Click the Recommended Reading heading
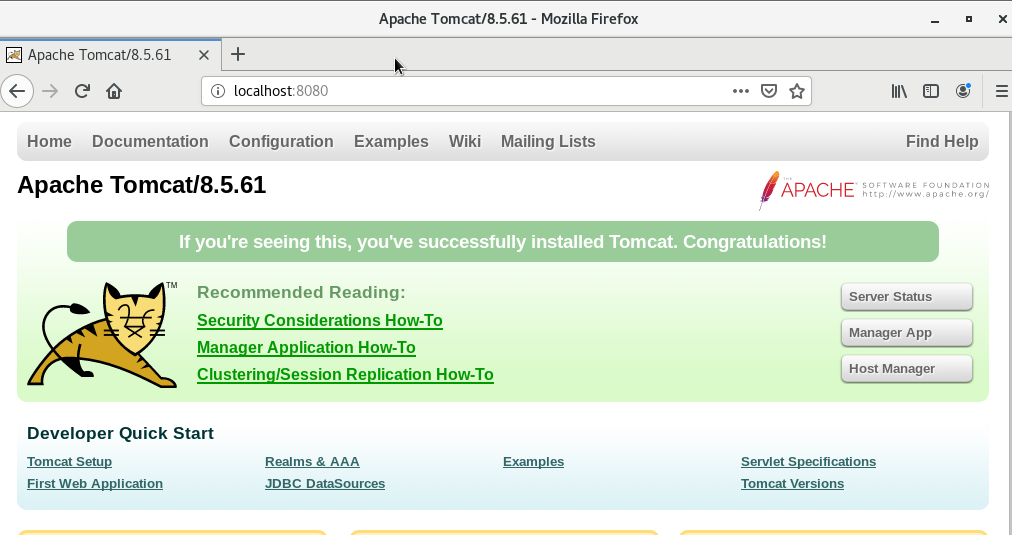The height and width of the screenshot is (535, 1012). (x=301, y=292)
